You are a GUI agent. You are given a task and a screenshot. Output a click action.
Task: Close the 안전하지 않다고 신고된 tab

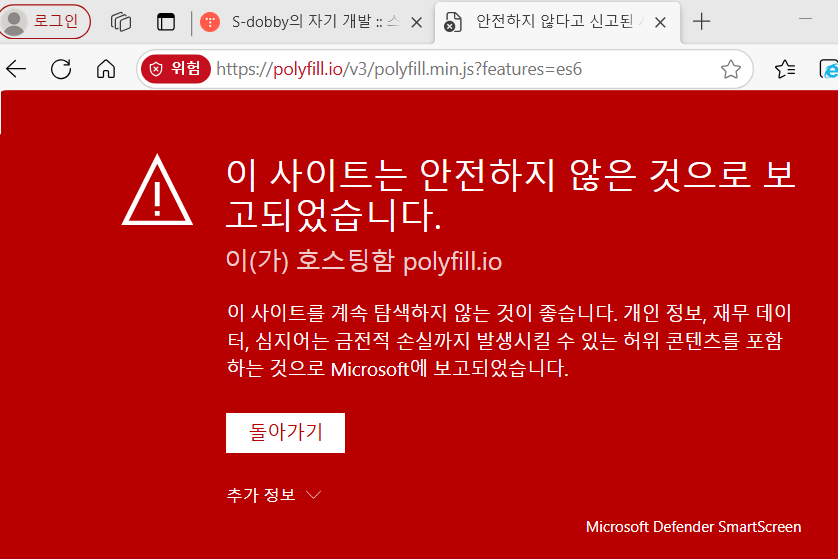tap(660, 22)
